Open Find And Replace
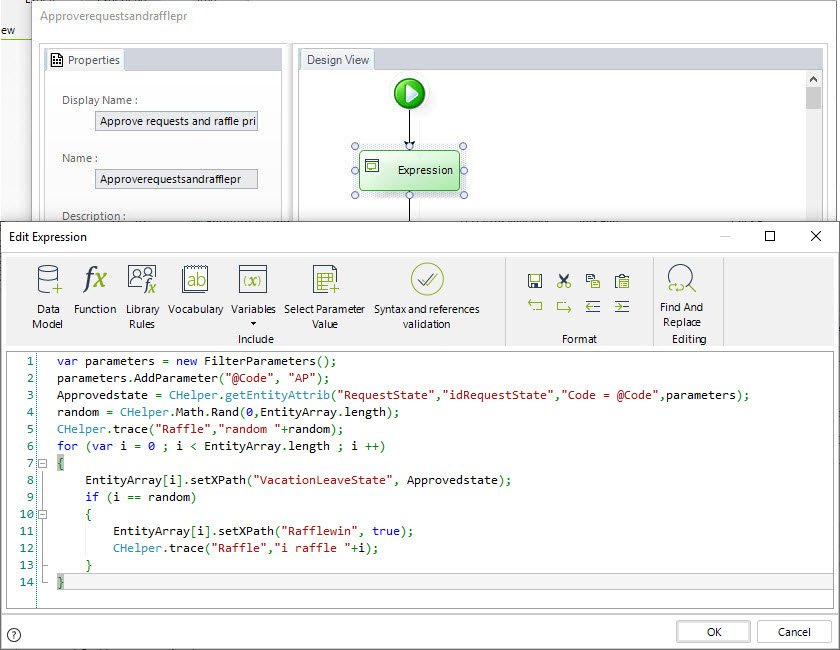 click(x=681, y=296)
